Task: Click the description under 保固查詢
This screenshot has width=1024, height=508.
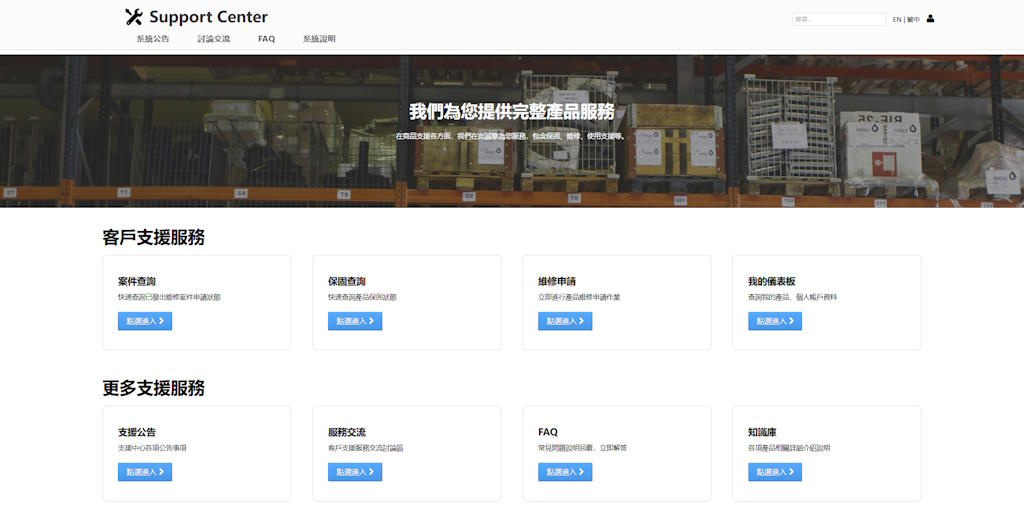Action: tap(362, 297)
